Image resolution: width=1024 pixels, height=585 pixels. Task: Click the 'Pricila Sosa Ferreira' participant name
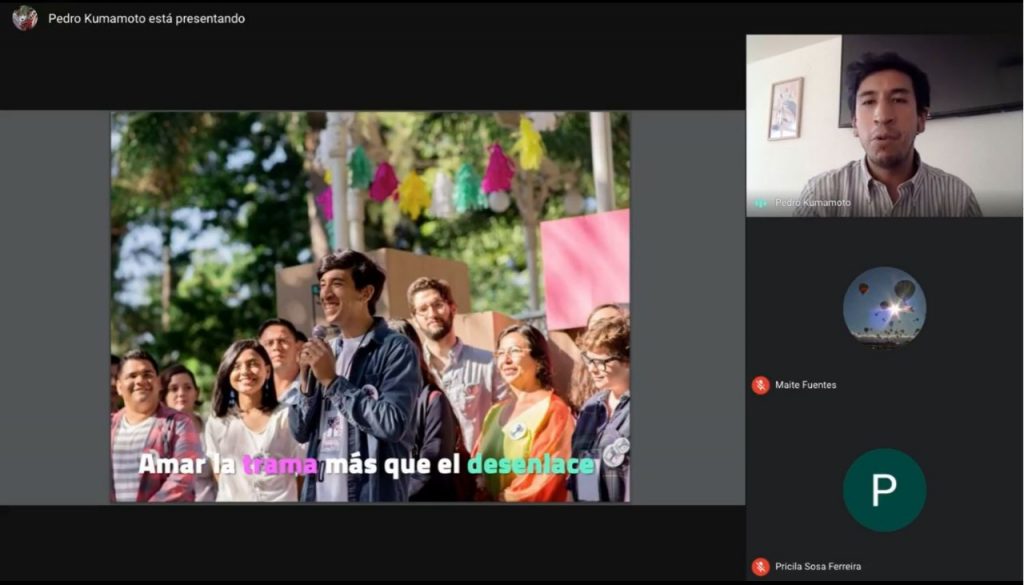click(818, 566)
